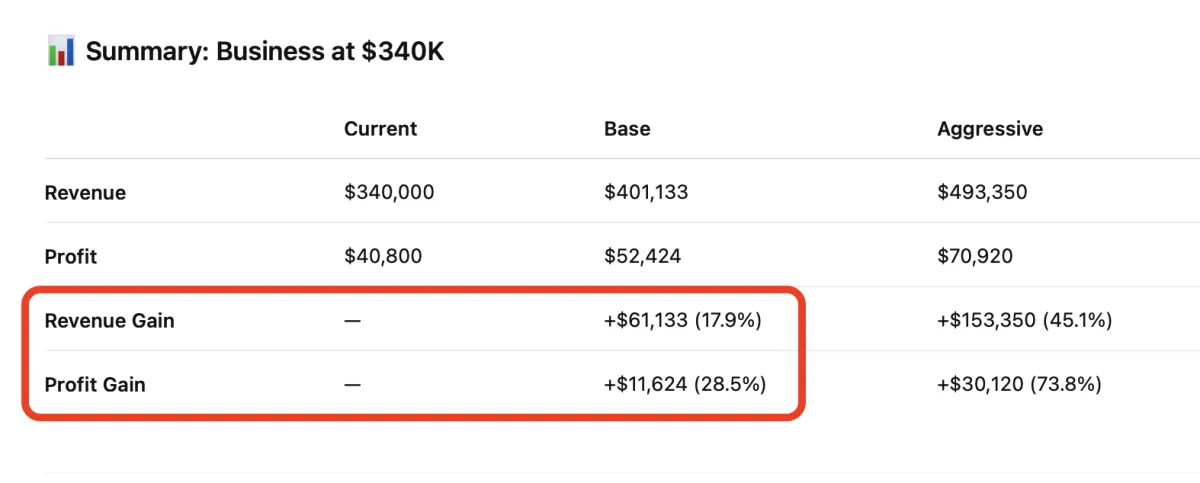Click the Profit row label

71,257
